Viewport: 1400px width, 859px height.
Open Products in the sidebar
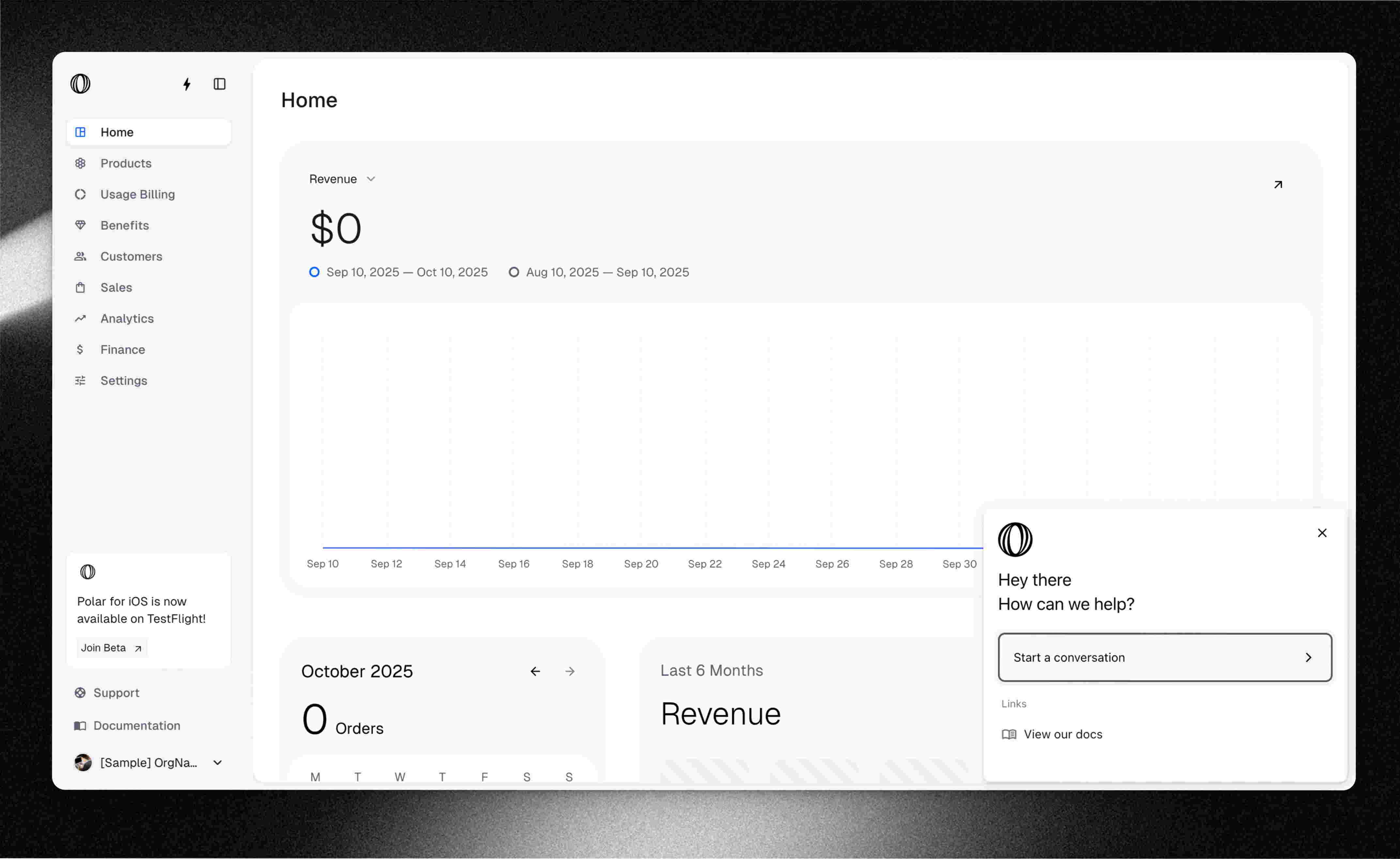click(x=126, y=163)
